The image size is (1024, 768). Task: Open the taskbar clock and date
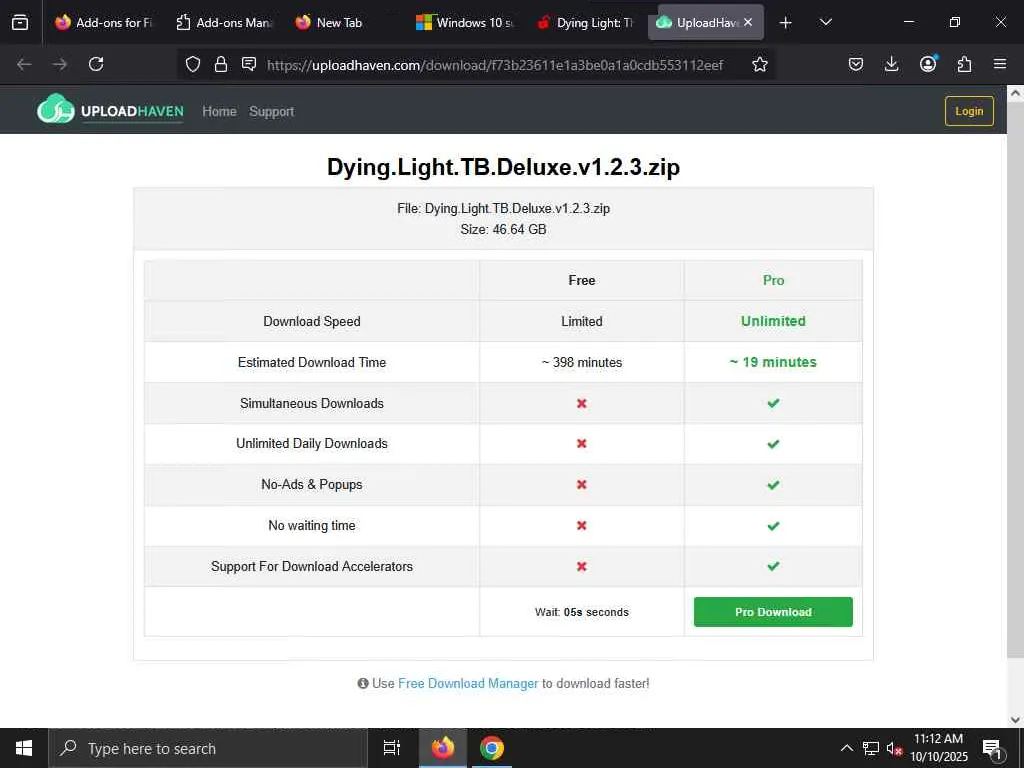pyautogui.click(x=939, y=748)
